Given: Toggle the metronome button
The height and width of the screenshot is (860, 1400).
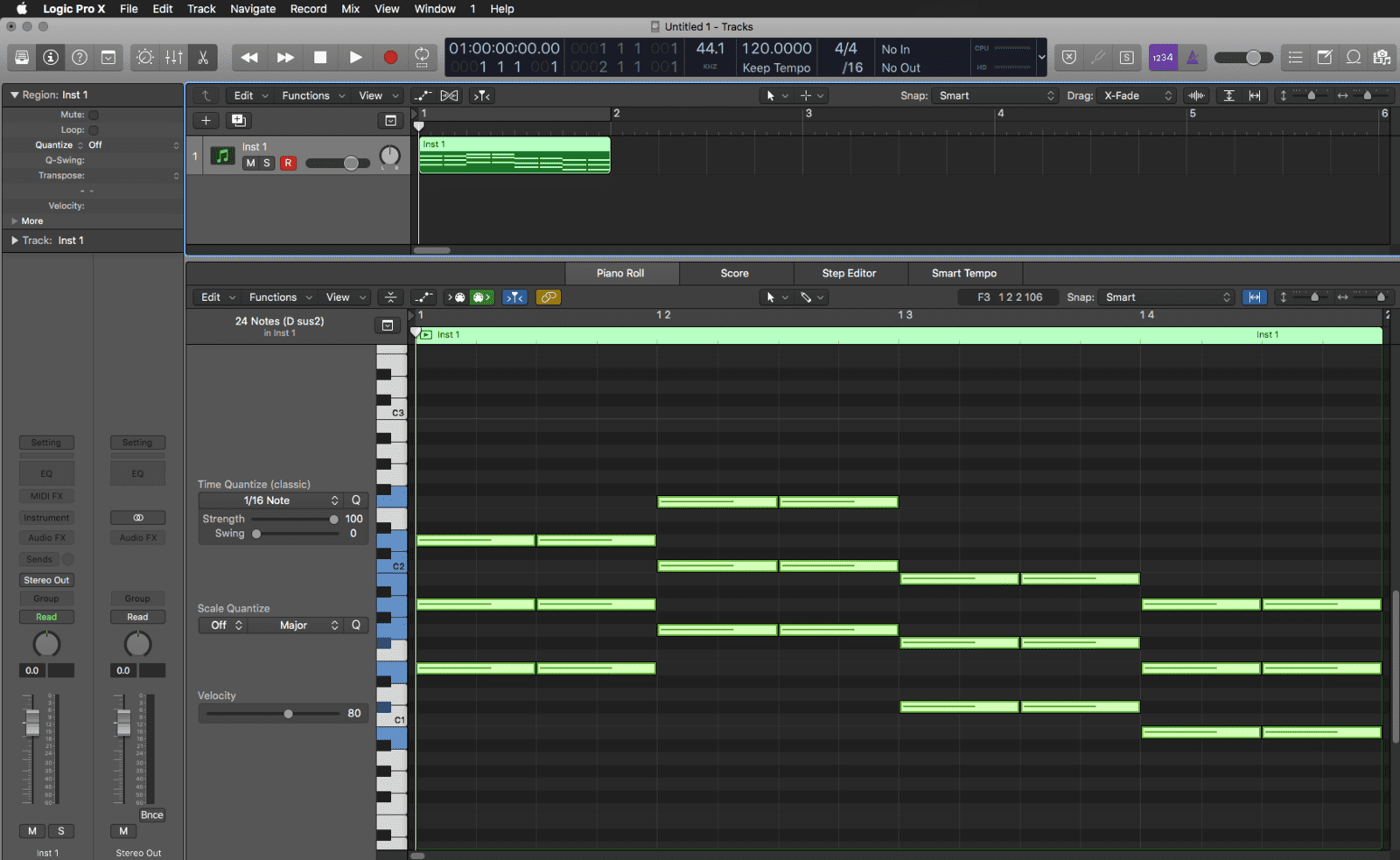Looking at the screenshot, I should 1192,58.
